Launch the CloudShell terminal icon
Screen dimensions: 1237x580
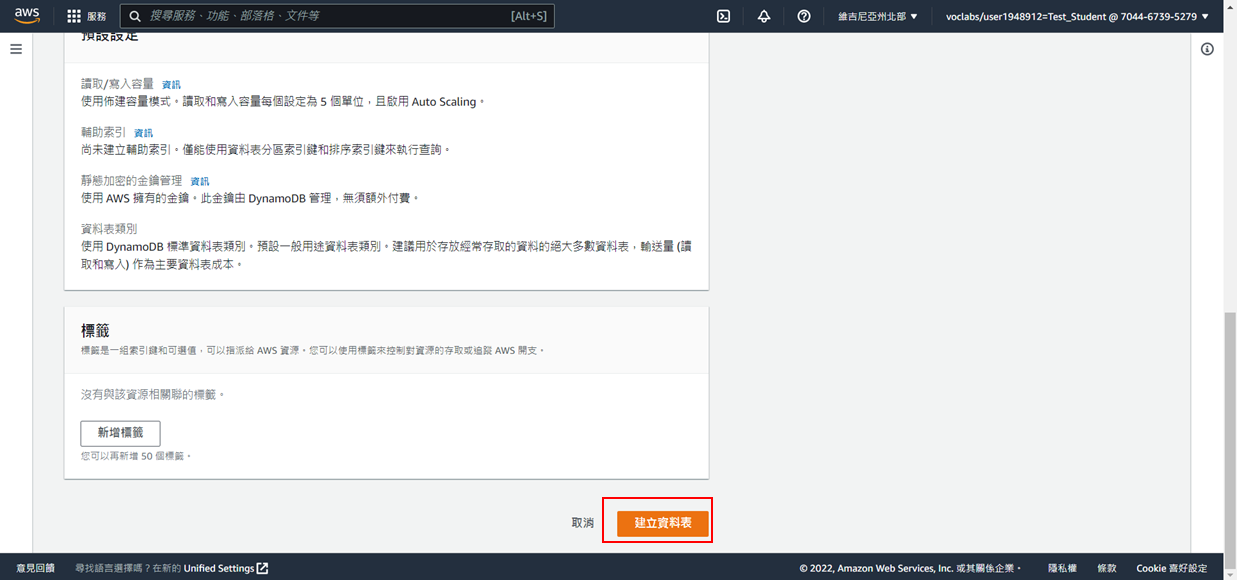pos(724,16)
